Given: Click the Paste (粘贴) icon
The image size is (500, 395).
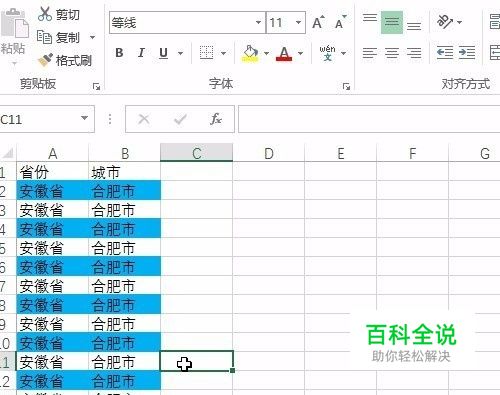Looking at the screenshot, I should pos(14,23).
